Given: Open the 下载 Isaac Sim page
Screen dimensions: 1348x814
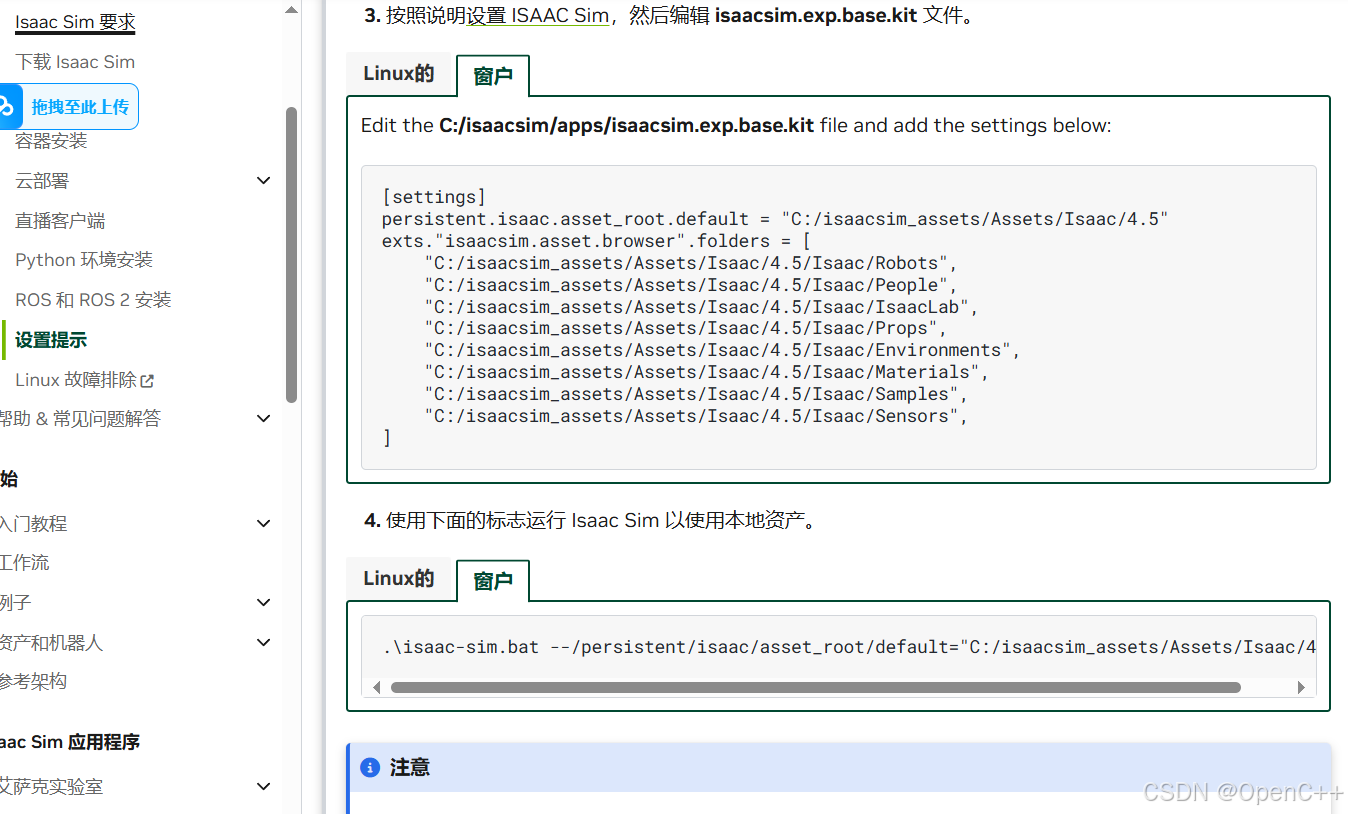Looking at the screenshot, I should click(x=75, y=62).
